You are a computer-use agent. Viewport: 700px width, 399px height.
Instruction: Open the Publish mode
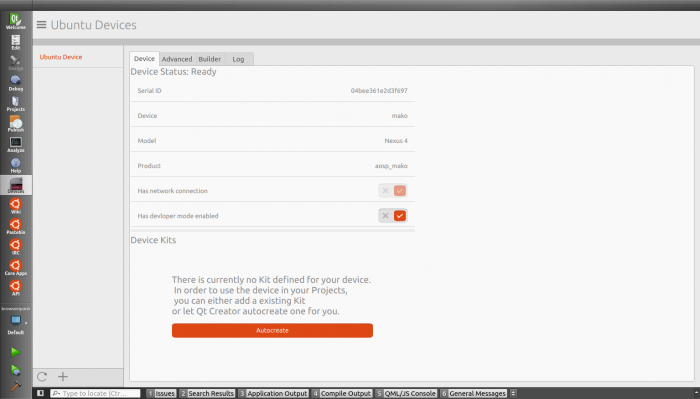pyautogui.click(x=16, y=124)
